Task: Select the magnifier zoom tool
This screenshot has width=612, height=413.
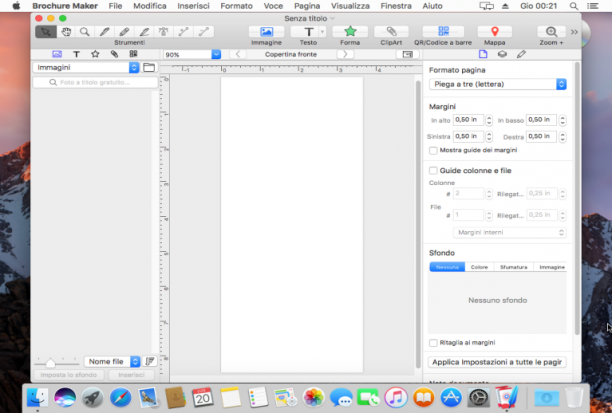Action: [85, 32]
